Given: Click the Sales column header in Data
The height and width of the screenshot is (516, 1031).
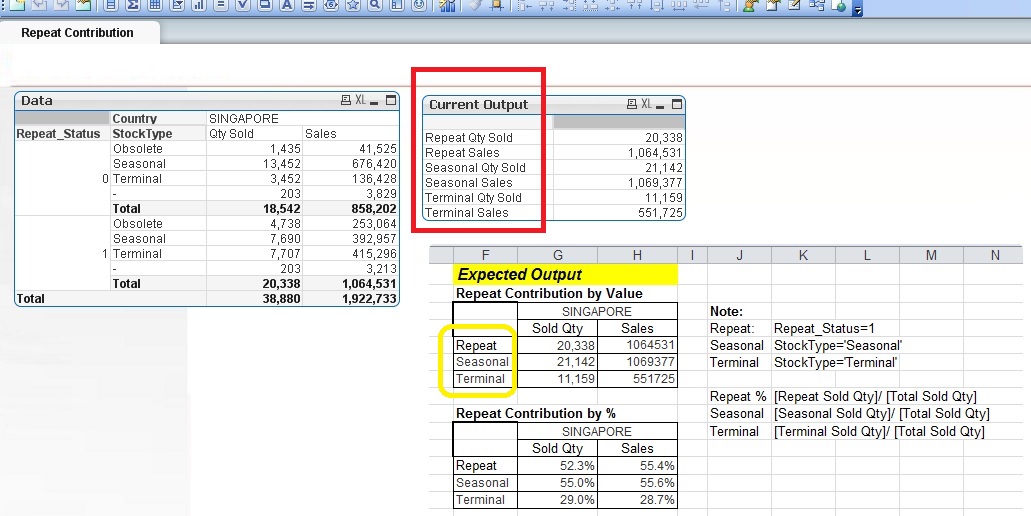Looking at the screenshot, I should point(321,133).
